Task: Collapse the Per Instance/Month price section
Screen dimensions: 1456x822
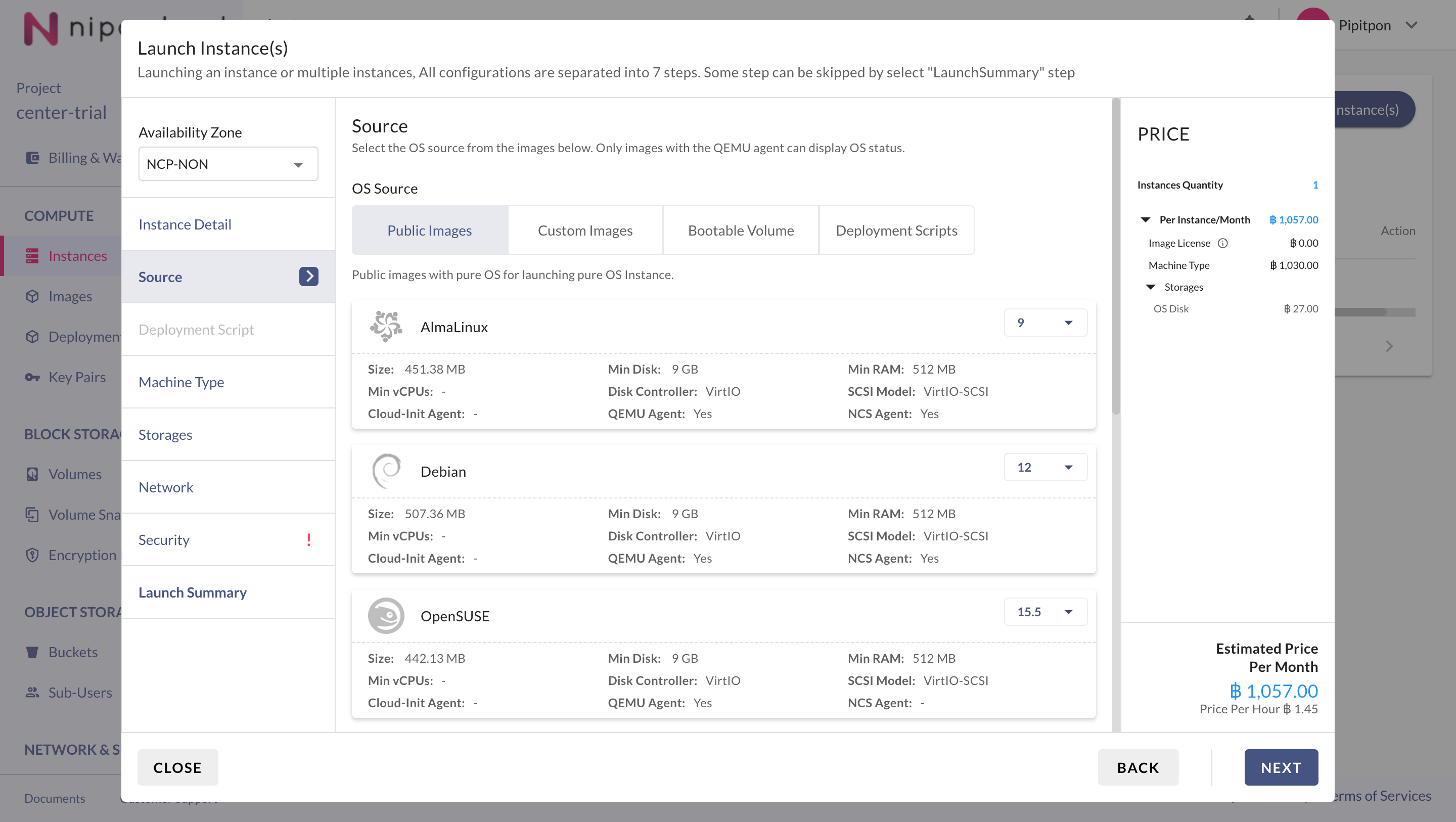Action: click(x=1146, y=219)
